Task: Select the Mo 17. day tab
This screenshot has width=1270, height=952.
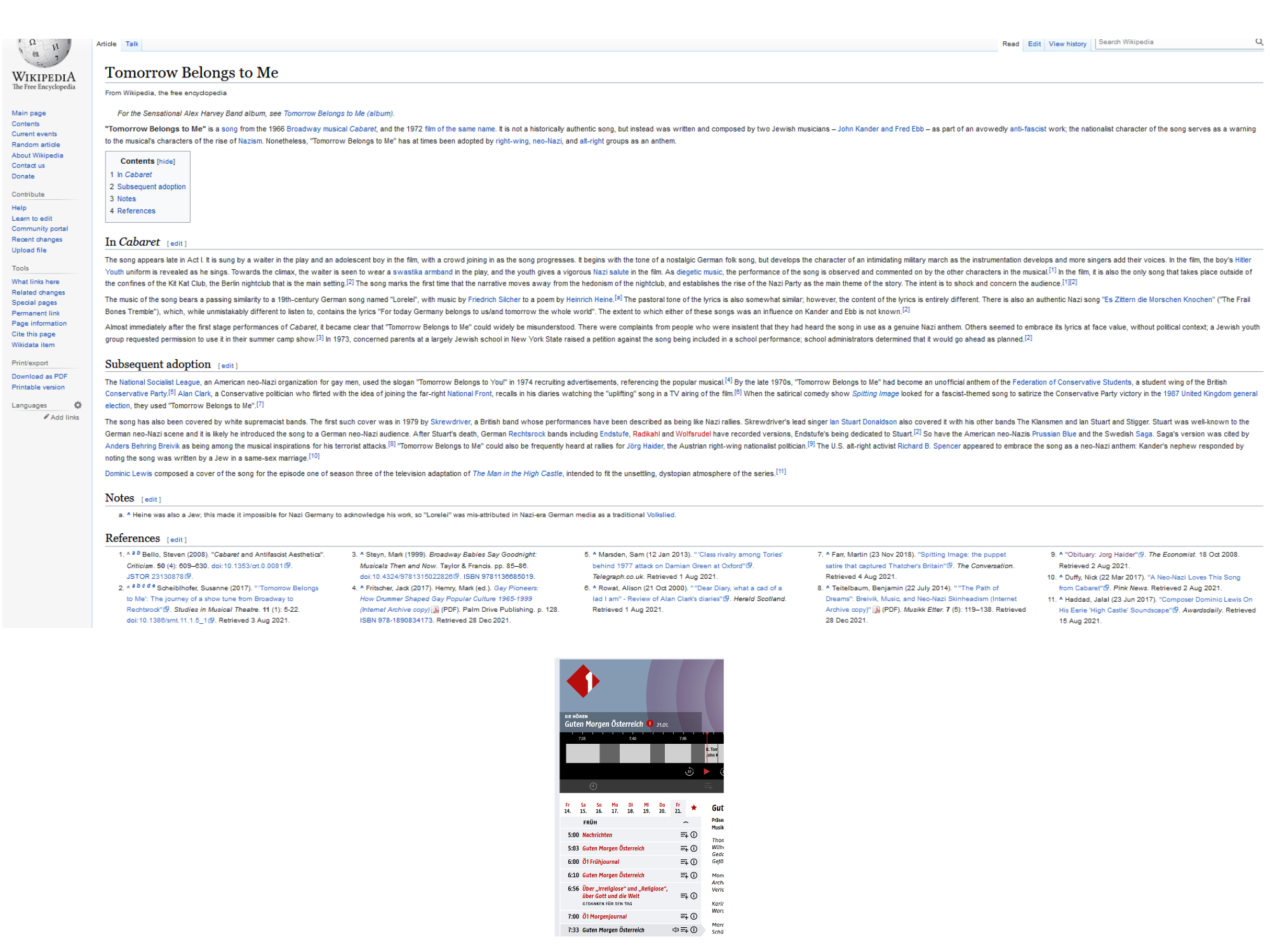Action: (615, 808)
